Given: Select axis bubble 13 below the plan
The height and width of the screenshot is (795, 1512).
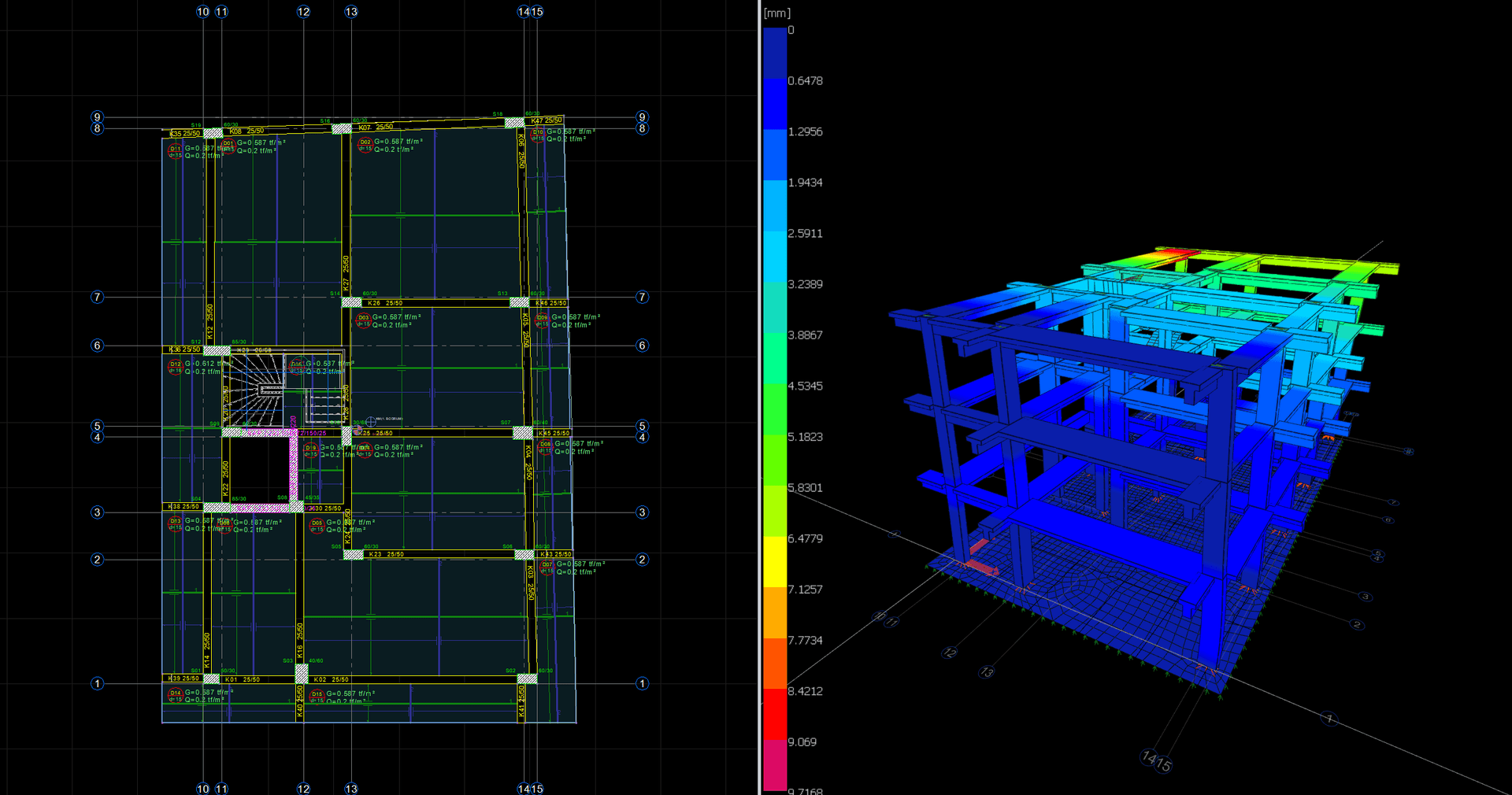Looking at the screenshot, I should [351, 788].
